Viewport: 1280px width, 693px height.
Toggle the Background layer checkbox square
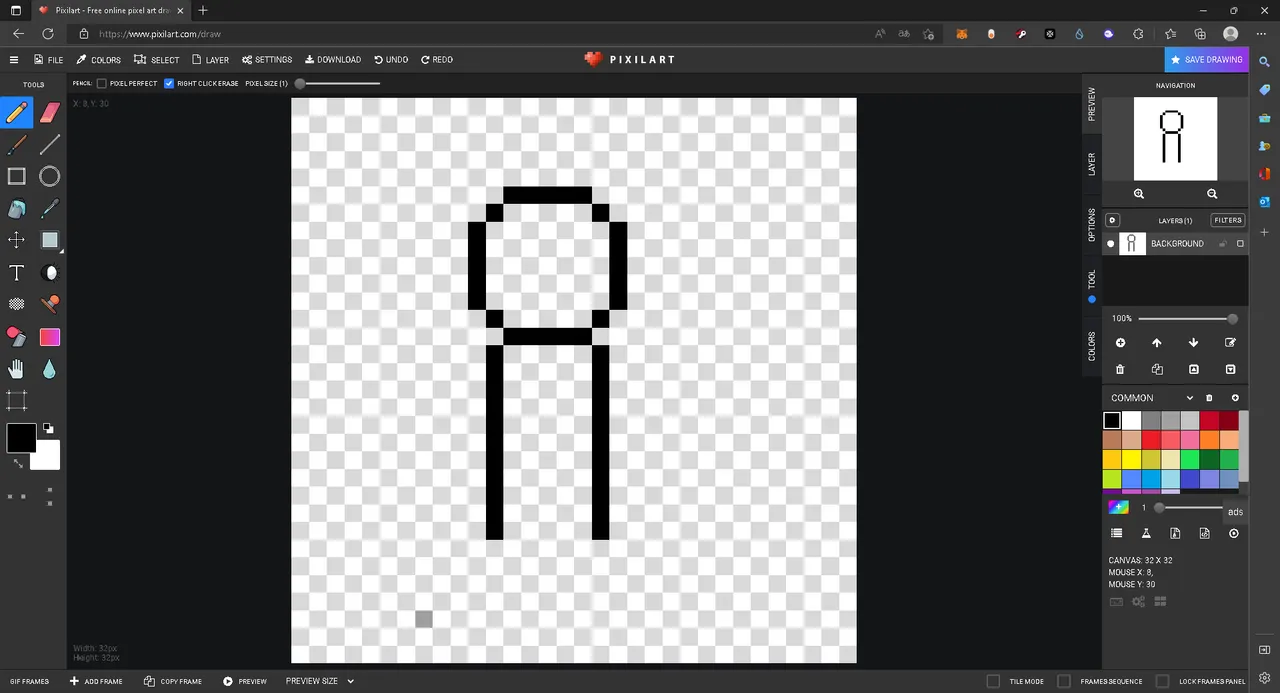click(1241, 244)
